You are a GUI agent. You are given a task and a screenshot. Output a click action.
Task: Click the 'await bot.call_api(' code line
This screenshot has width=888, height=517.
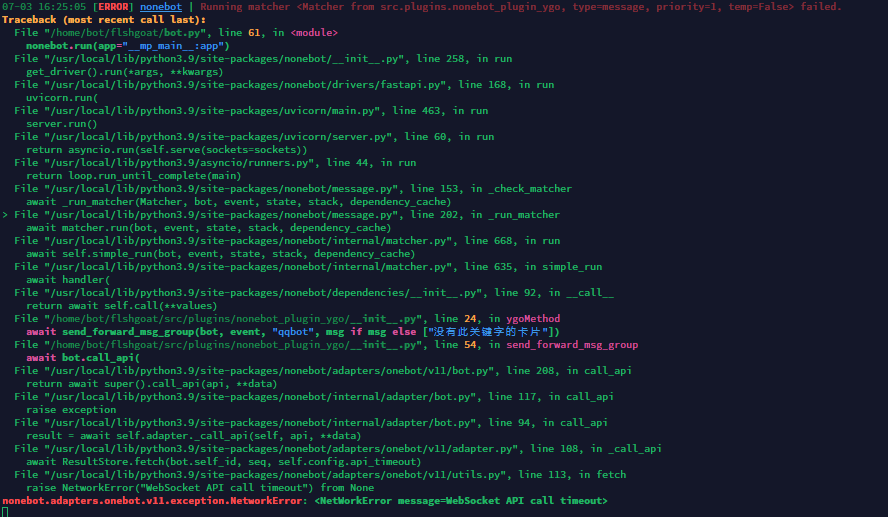pyautogui.click(x=83, y=358)
